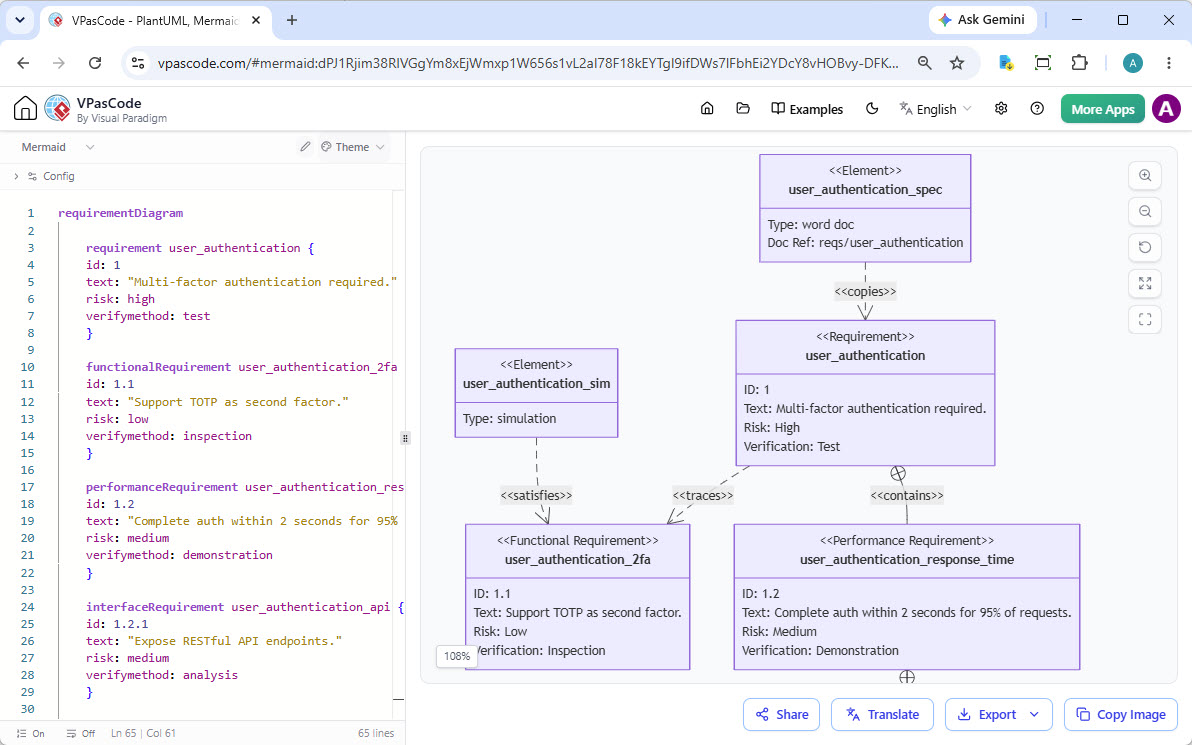Reset the diagram view
Image resolution: width=1192 pixels, height=745 pixels.
pos(1145,247)
